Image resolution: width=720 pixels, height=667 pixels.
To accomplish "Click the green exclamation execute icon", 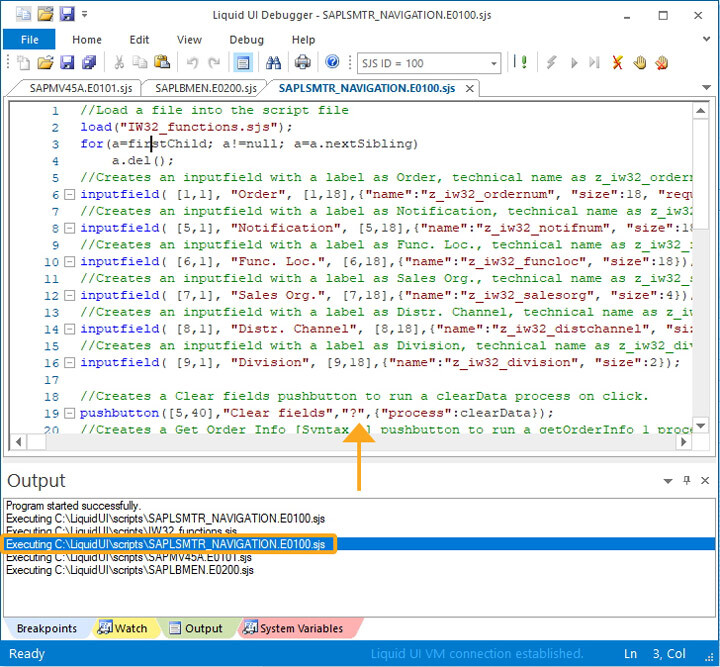I will 524,62.
